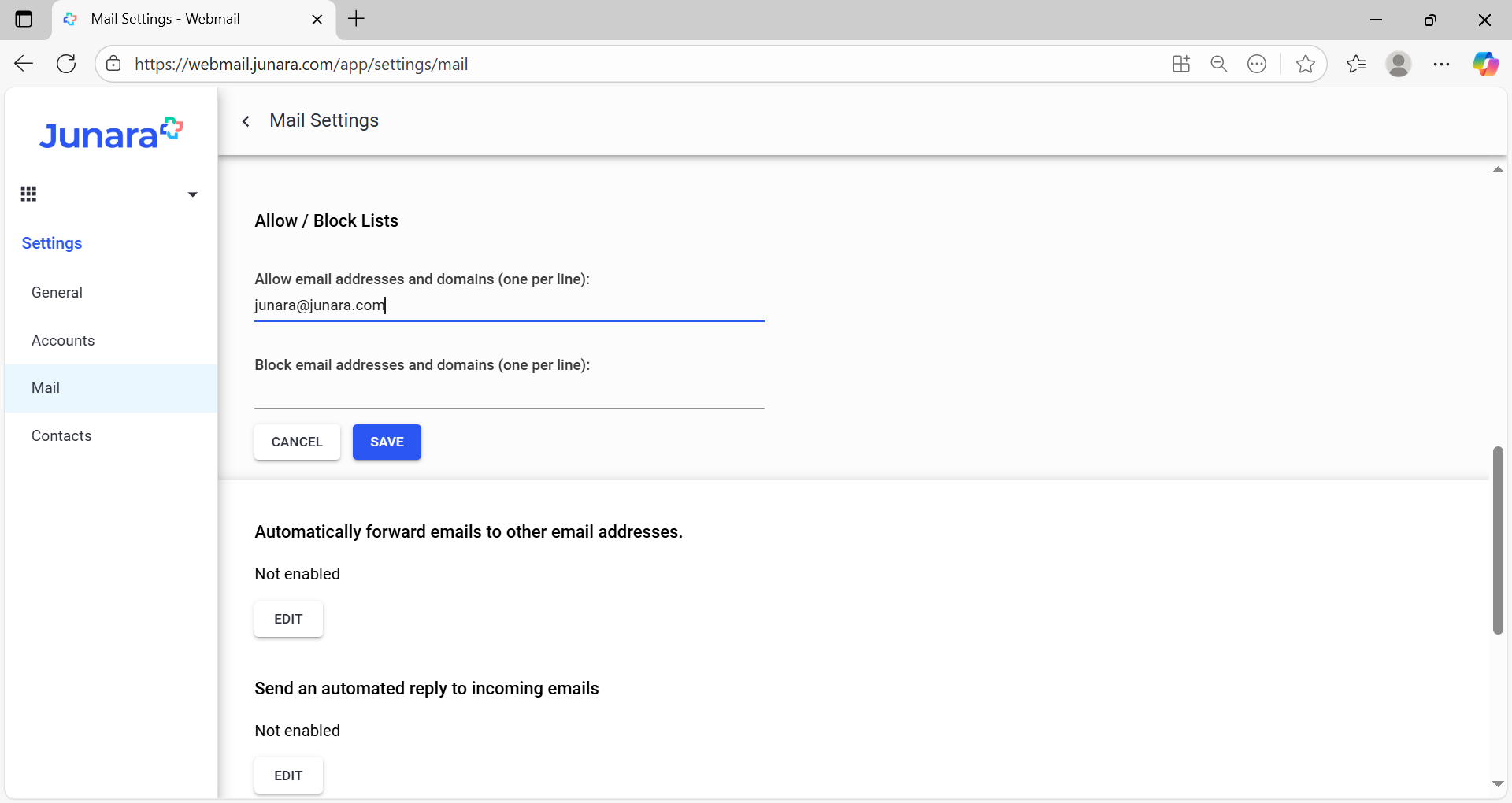This screenshot has height=803, width=1512.
Task: Open the favorites list icon
Action: (x=1356, y=64)
